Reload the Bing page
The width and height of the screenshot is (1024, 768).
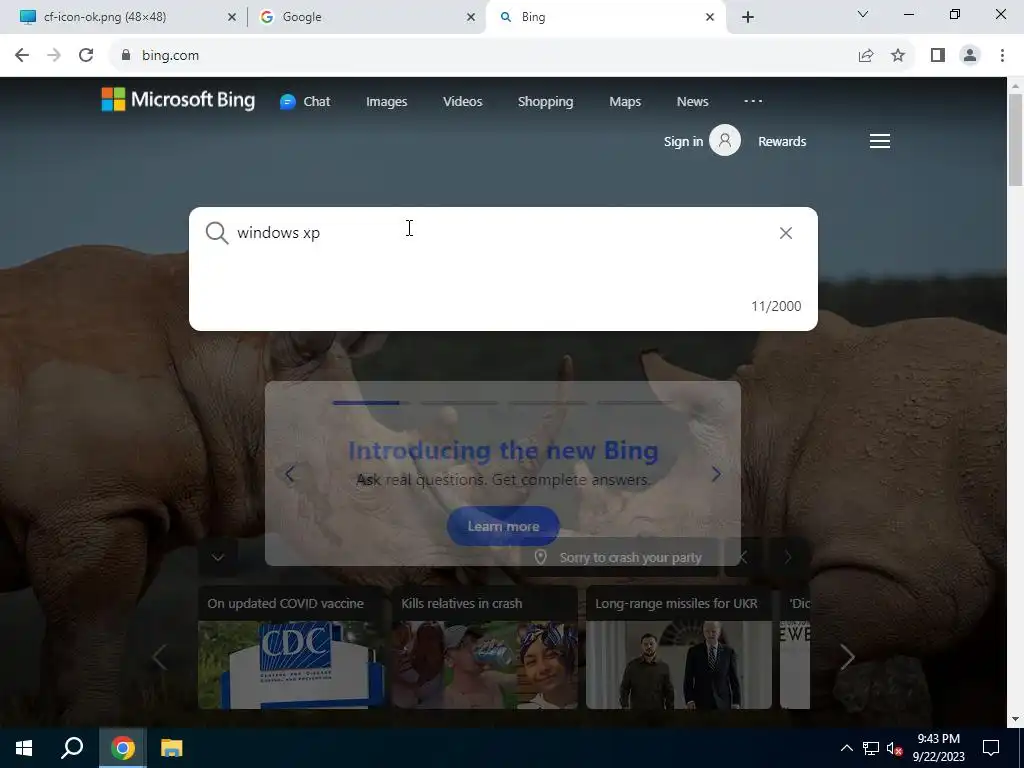tap(86, 56)
